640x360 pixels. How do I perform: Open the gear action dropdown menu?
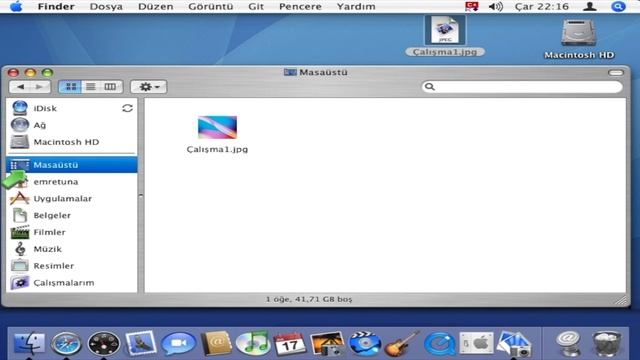click(149, 87)
